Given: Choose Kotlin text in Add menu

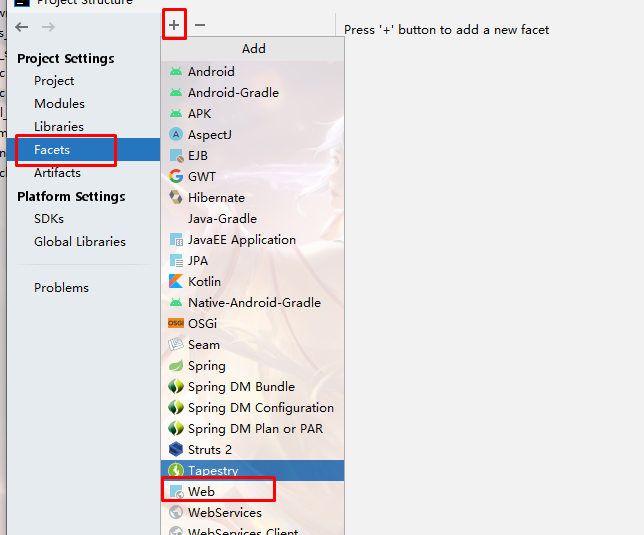Looking at the screenshot, I should click(x=204, y=282).
